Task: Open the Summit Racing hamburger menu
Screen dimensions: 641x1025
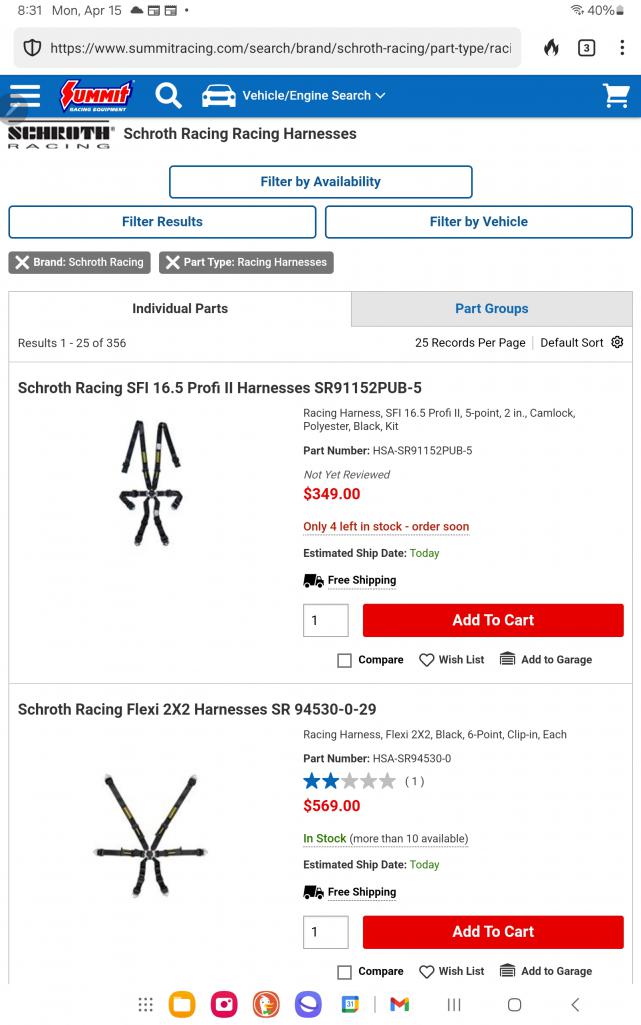Action: [25, 96]
